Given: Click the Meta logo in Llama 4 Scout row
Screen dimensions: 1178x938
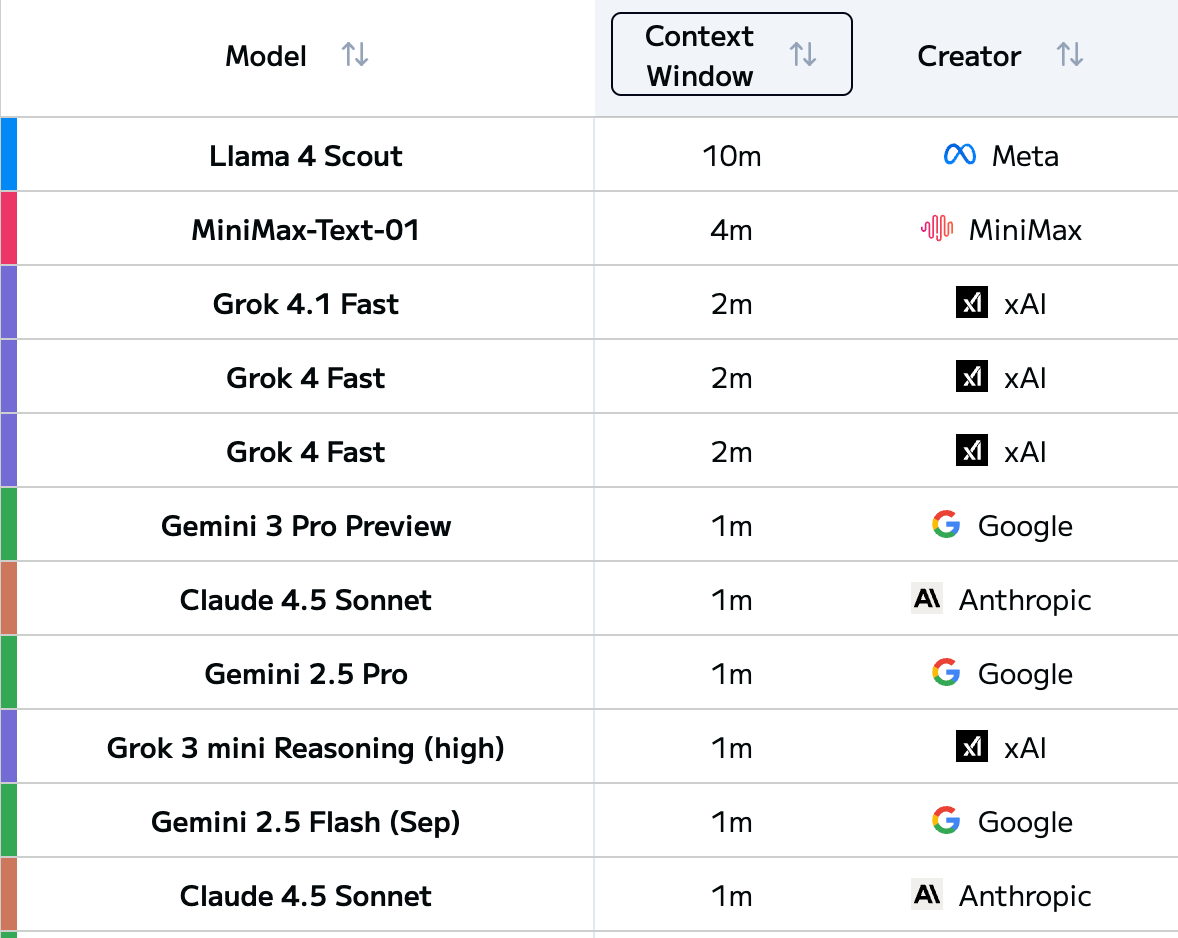Looking at the screenshot, I should pos(959,155).
